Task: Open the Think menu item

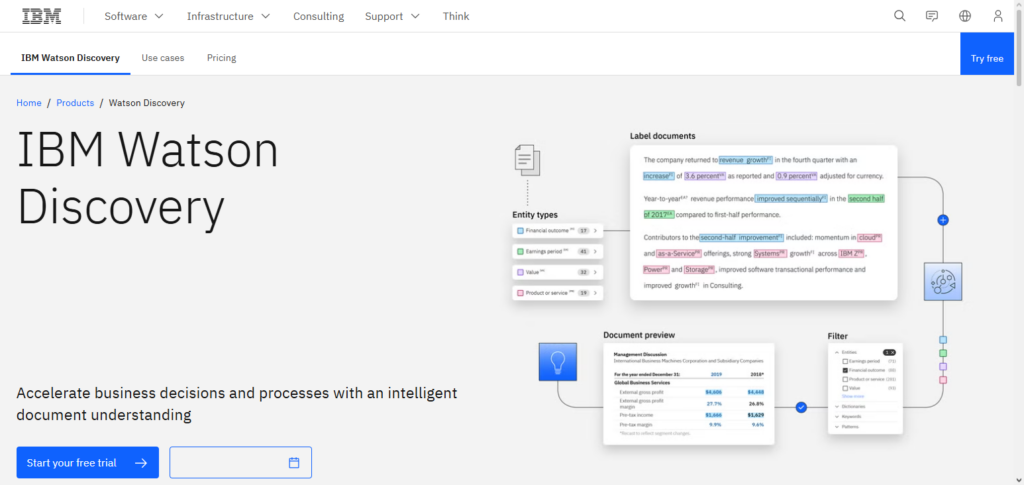Action: pos(456,16)
